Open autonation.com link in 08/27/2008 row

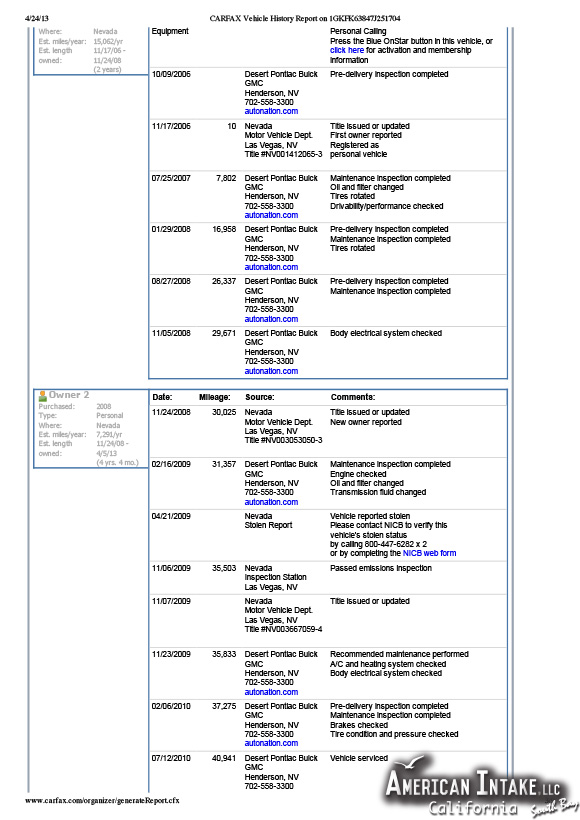(271, 319)
